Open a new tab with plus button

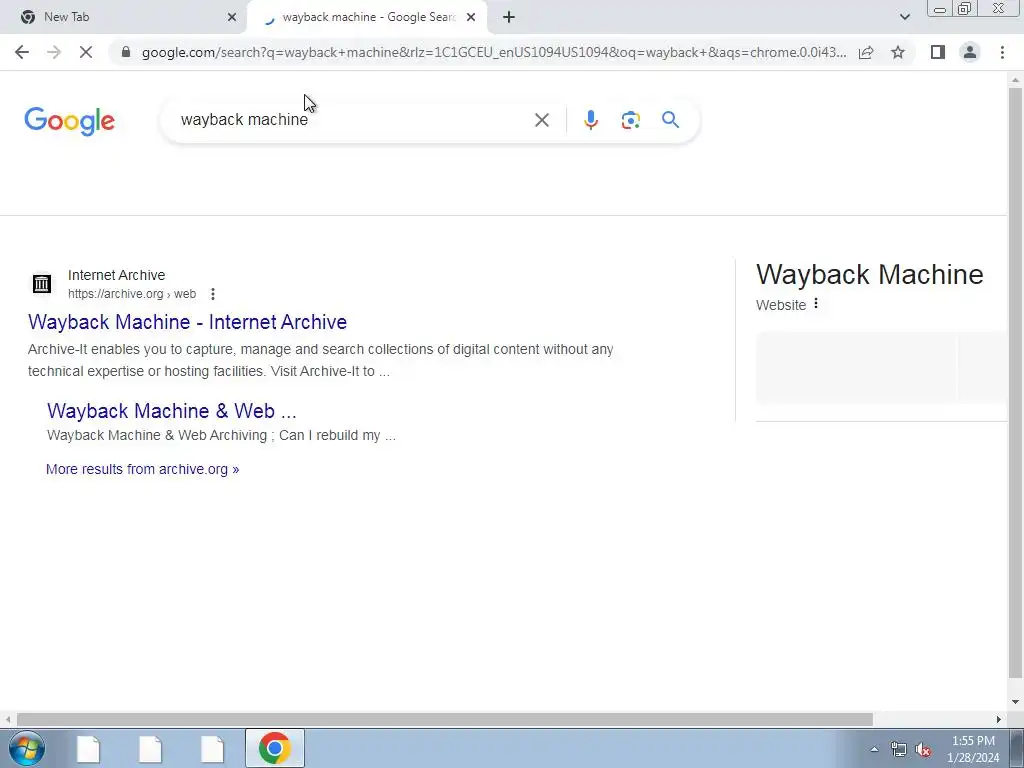coord(509,17)
